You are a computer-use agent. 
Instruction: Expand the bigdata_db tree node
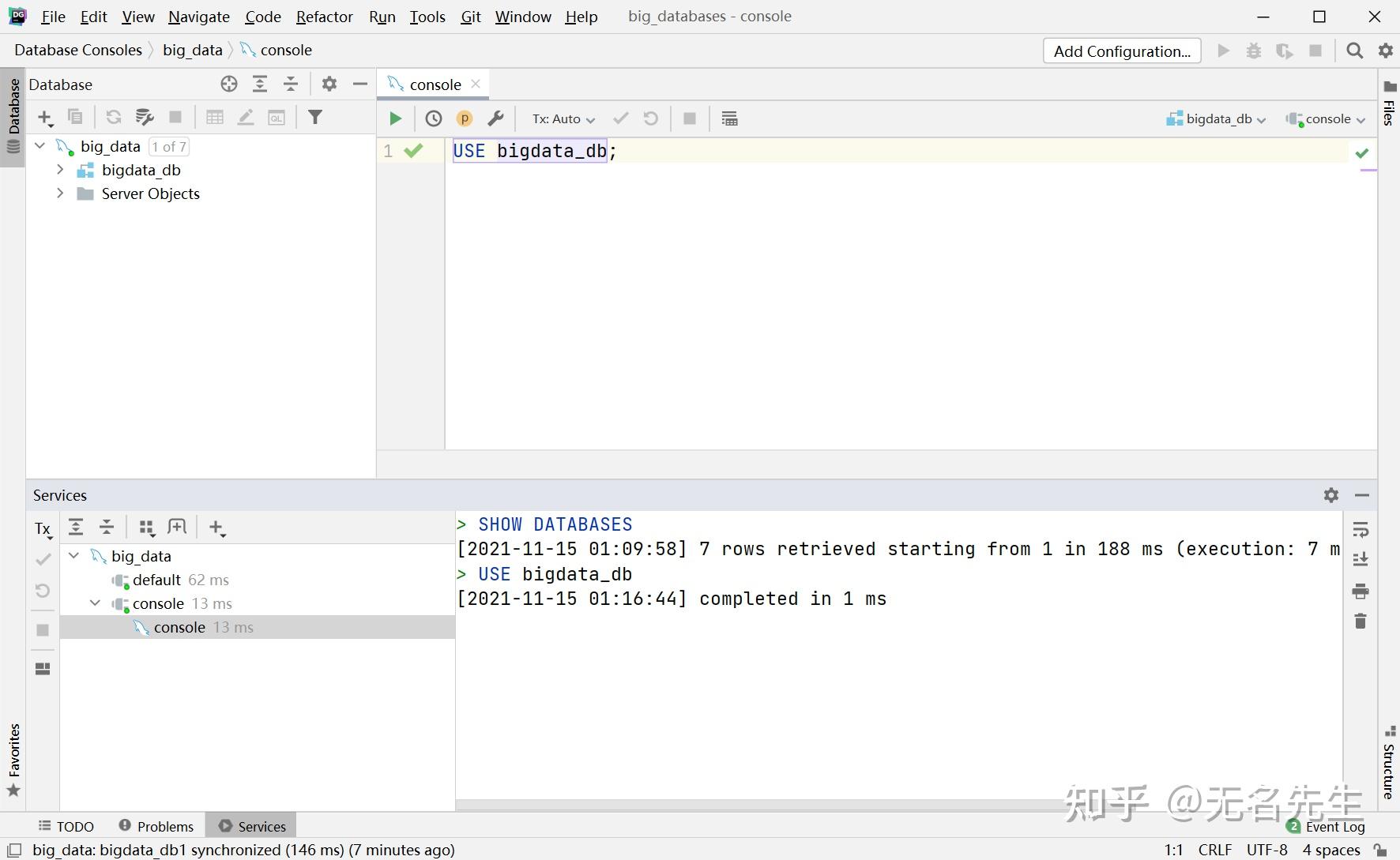[60, 170]
